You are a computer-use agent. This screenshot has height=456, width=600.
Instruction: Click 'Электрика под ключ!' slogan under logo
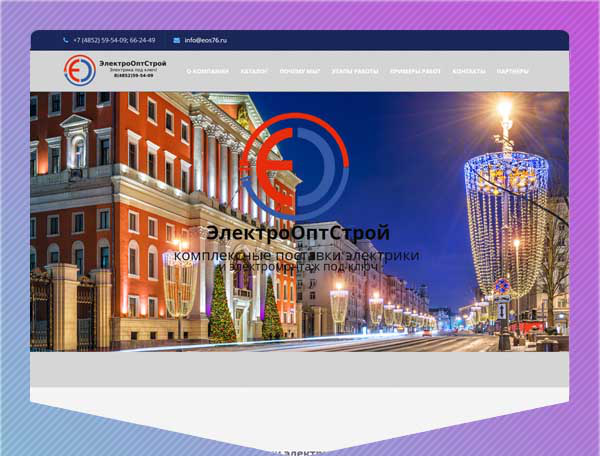[133, 70]
